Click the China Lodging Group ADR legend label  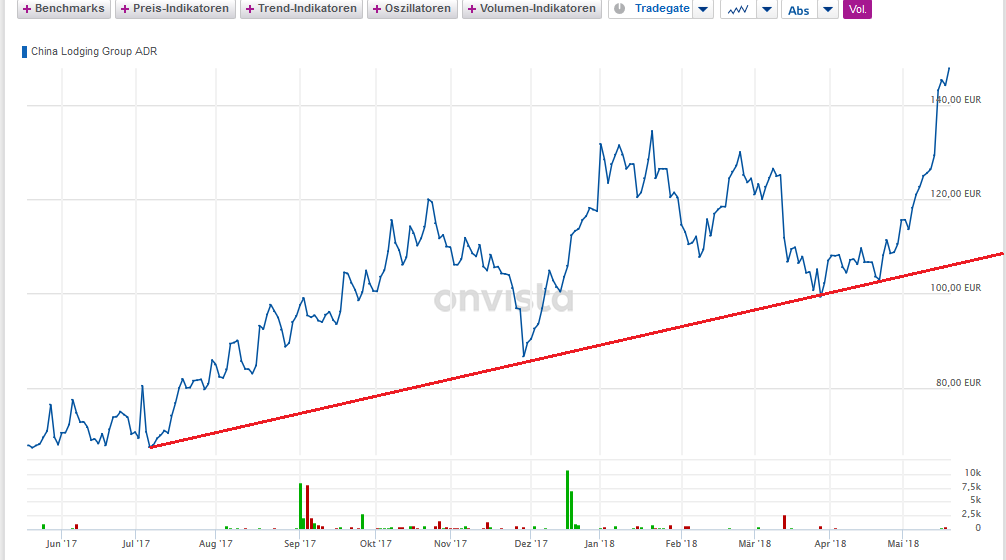tap(94, 51)
